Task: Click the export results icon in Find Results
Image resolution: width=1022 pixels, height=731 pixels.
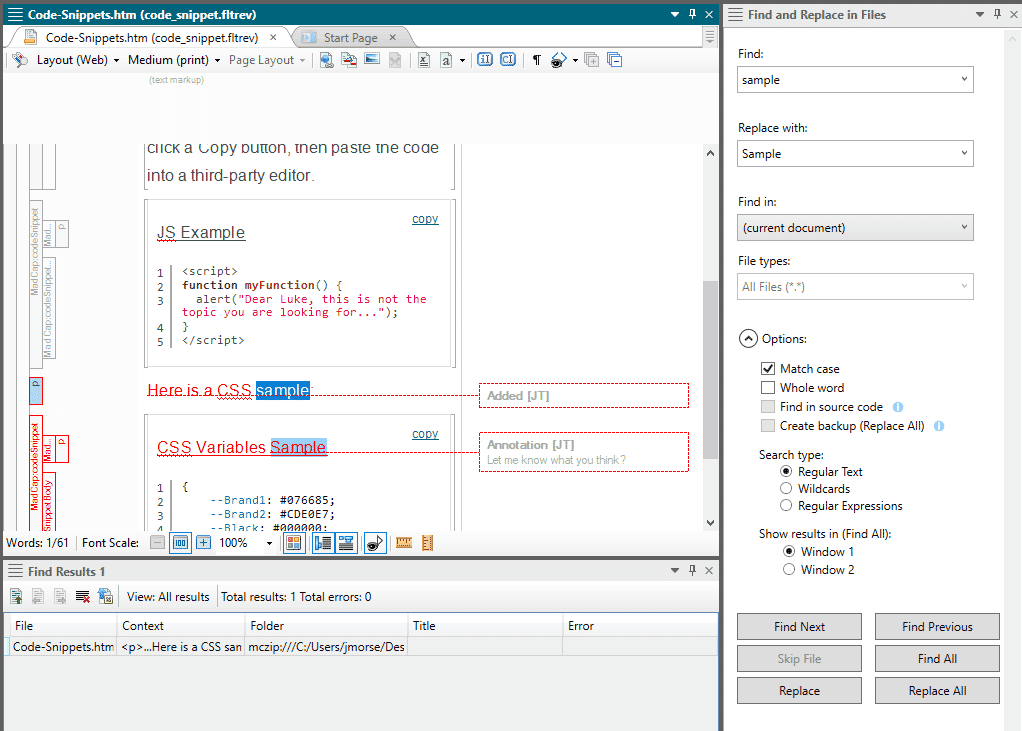Action: tap(106, 596)
